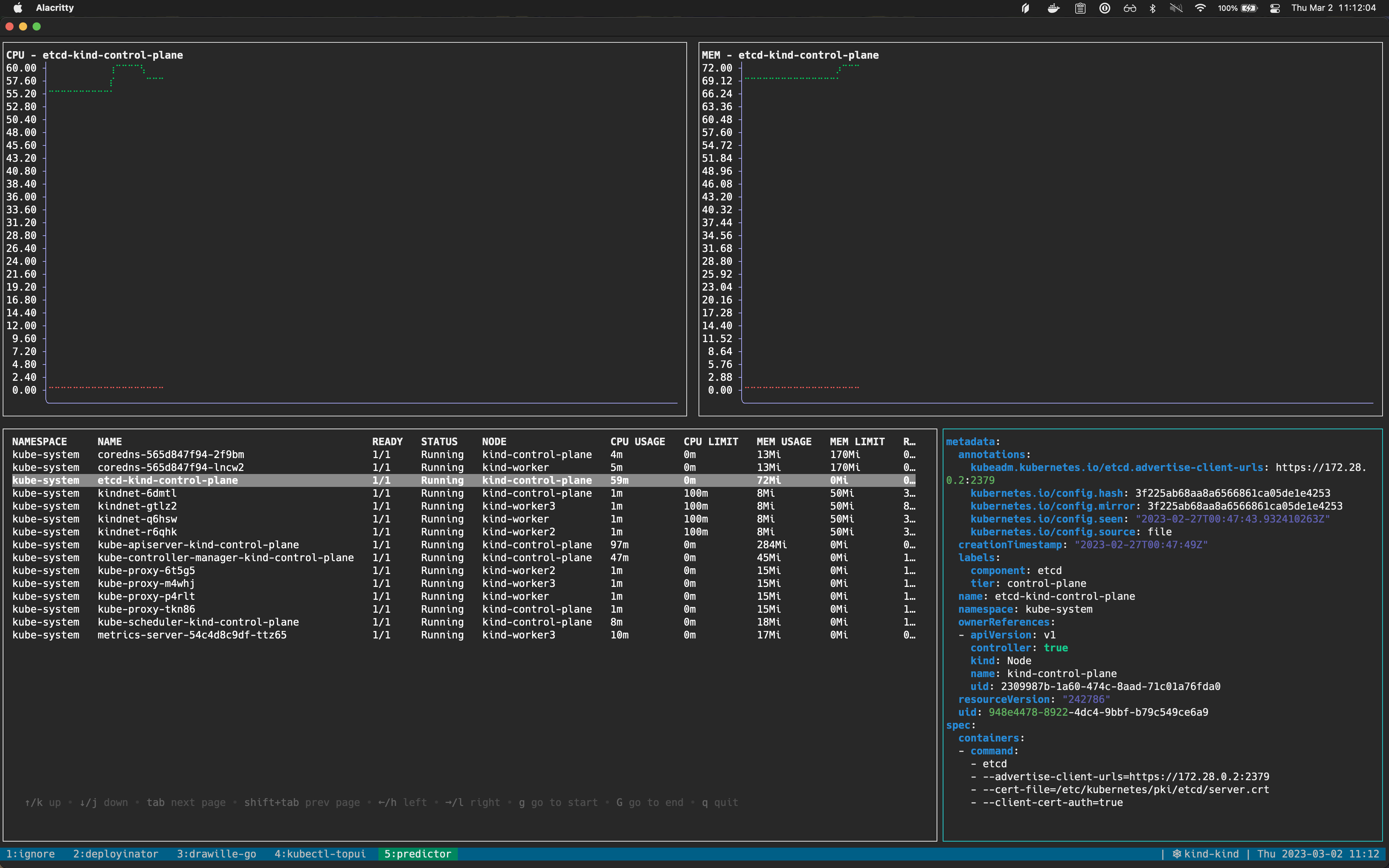Click the 97m CPU usage of kube-apiserver
1389x868 pixels.
coord(619,545)
